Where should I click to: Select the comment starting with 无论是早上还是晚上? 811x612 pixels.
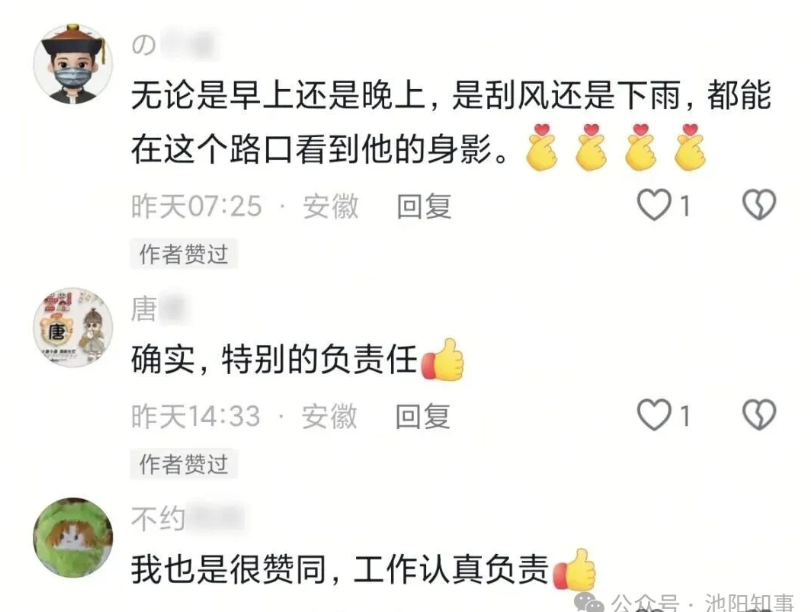pos(451,123)
